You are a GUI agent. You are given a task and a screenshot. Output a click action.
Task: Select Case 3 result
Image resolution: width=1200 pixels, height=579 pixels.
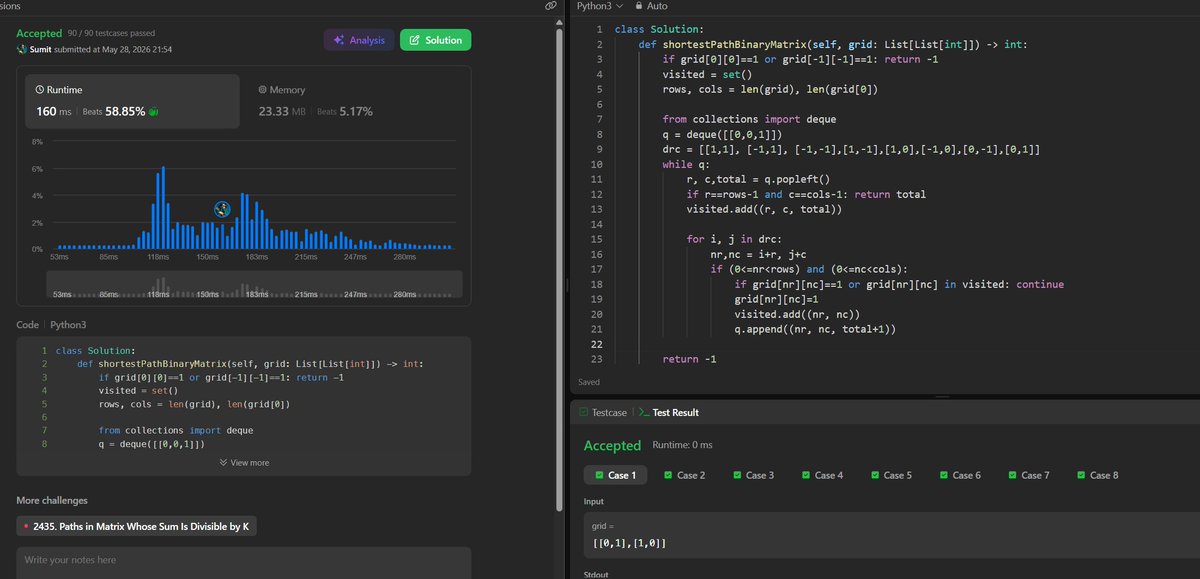coord(753,475)
